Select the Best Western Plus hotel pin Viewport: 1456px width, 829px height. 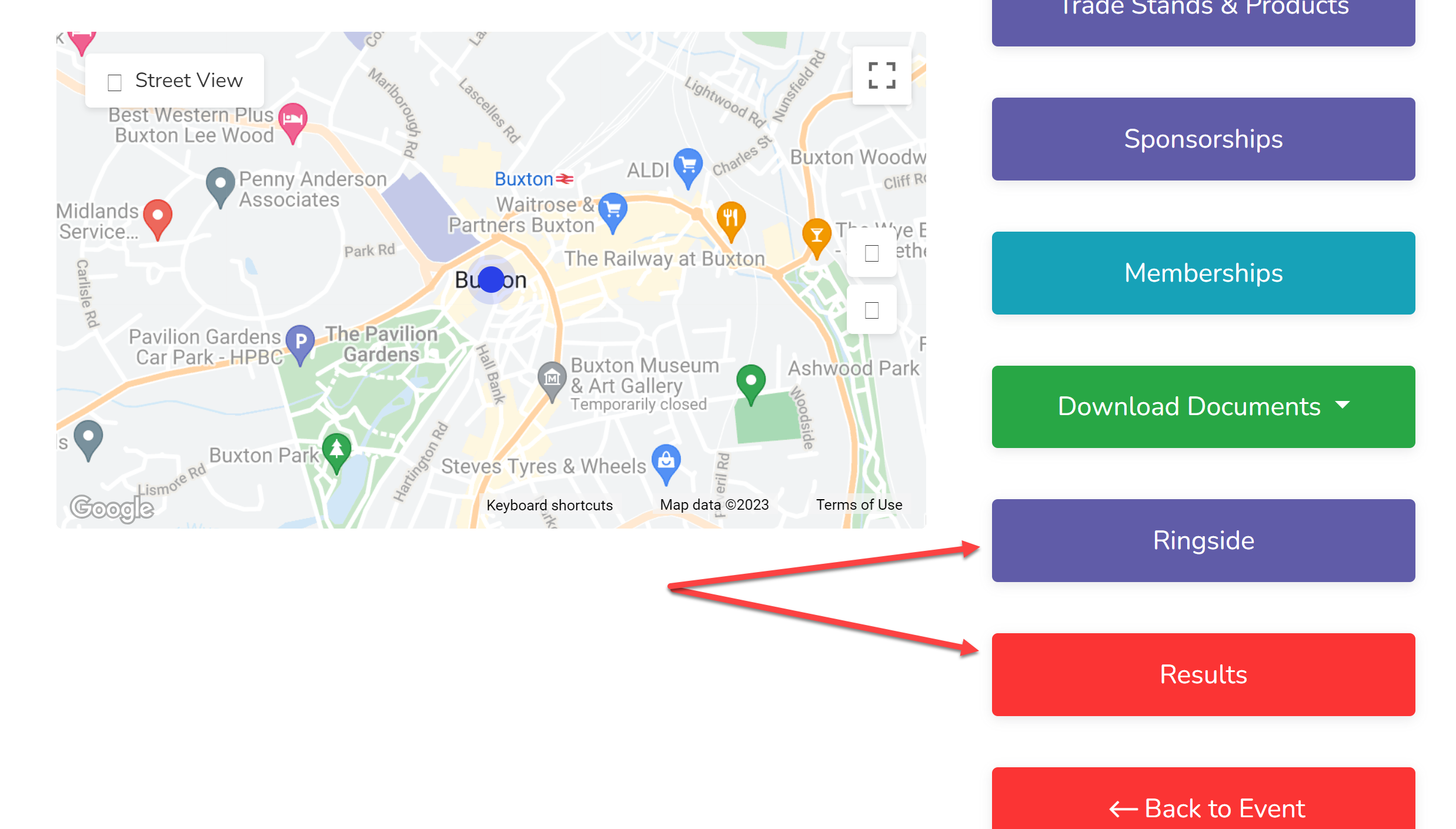[x=293, y=123]
